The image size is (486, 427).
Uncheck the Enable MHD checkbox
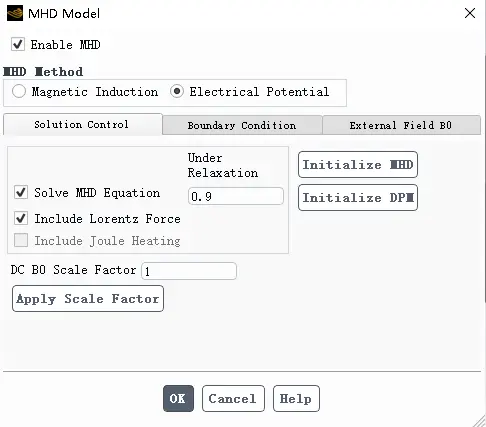(18, 44)
